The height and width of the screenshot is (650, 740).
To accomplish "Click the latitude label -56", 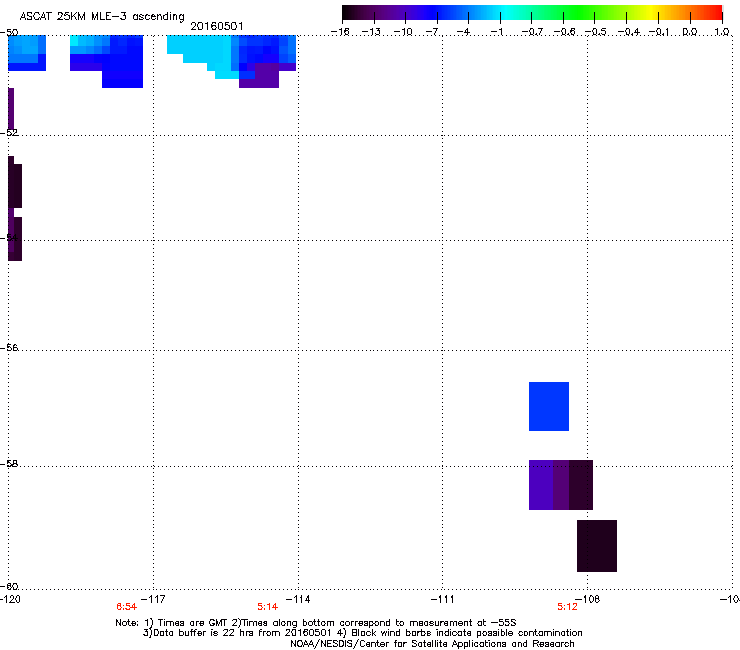I will point(9,347).
